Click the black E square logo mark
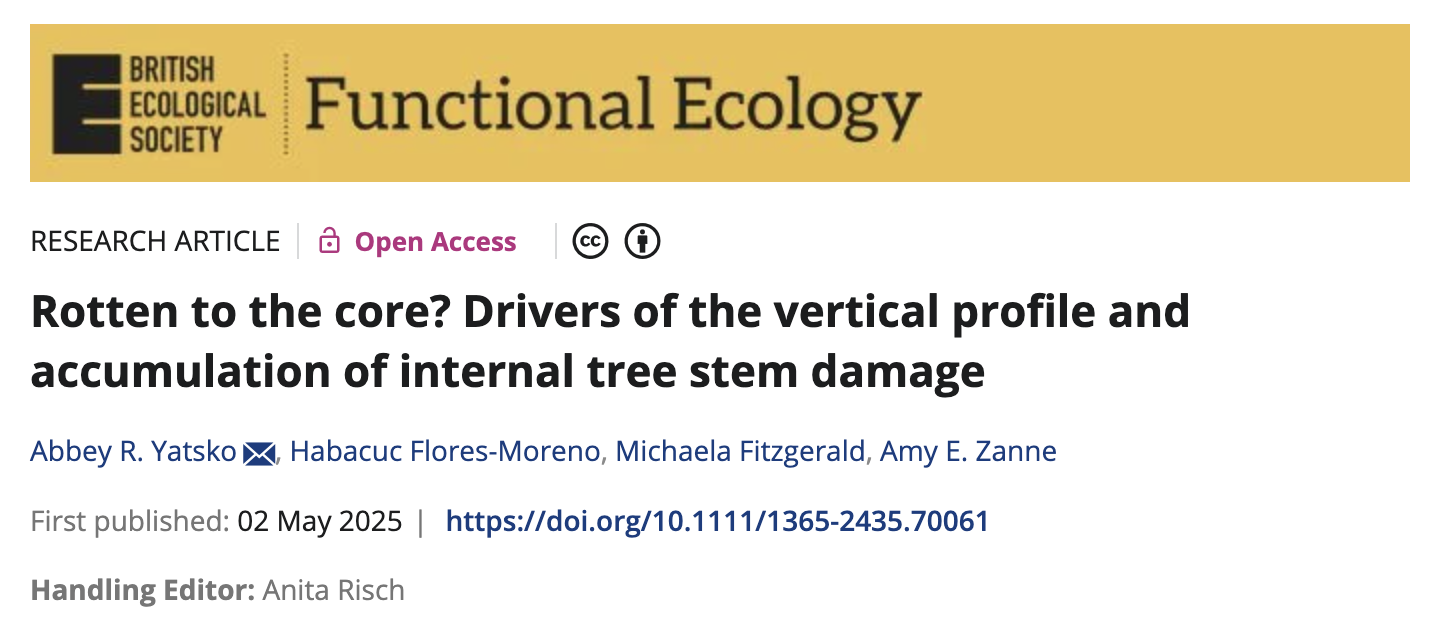 (x=86, y=104)
